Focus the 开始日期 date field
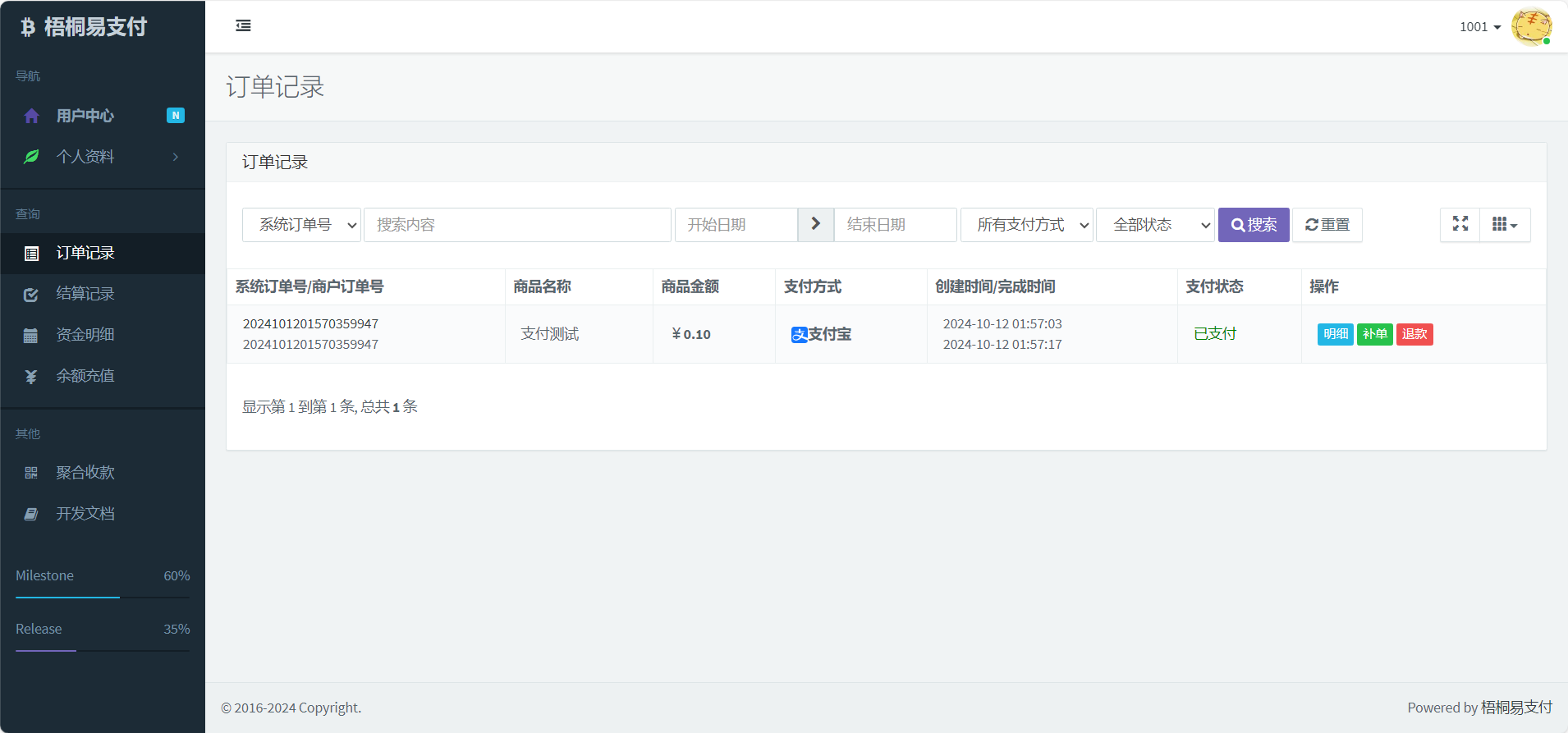 pos(736,225)
